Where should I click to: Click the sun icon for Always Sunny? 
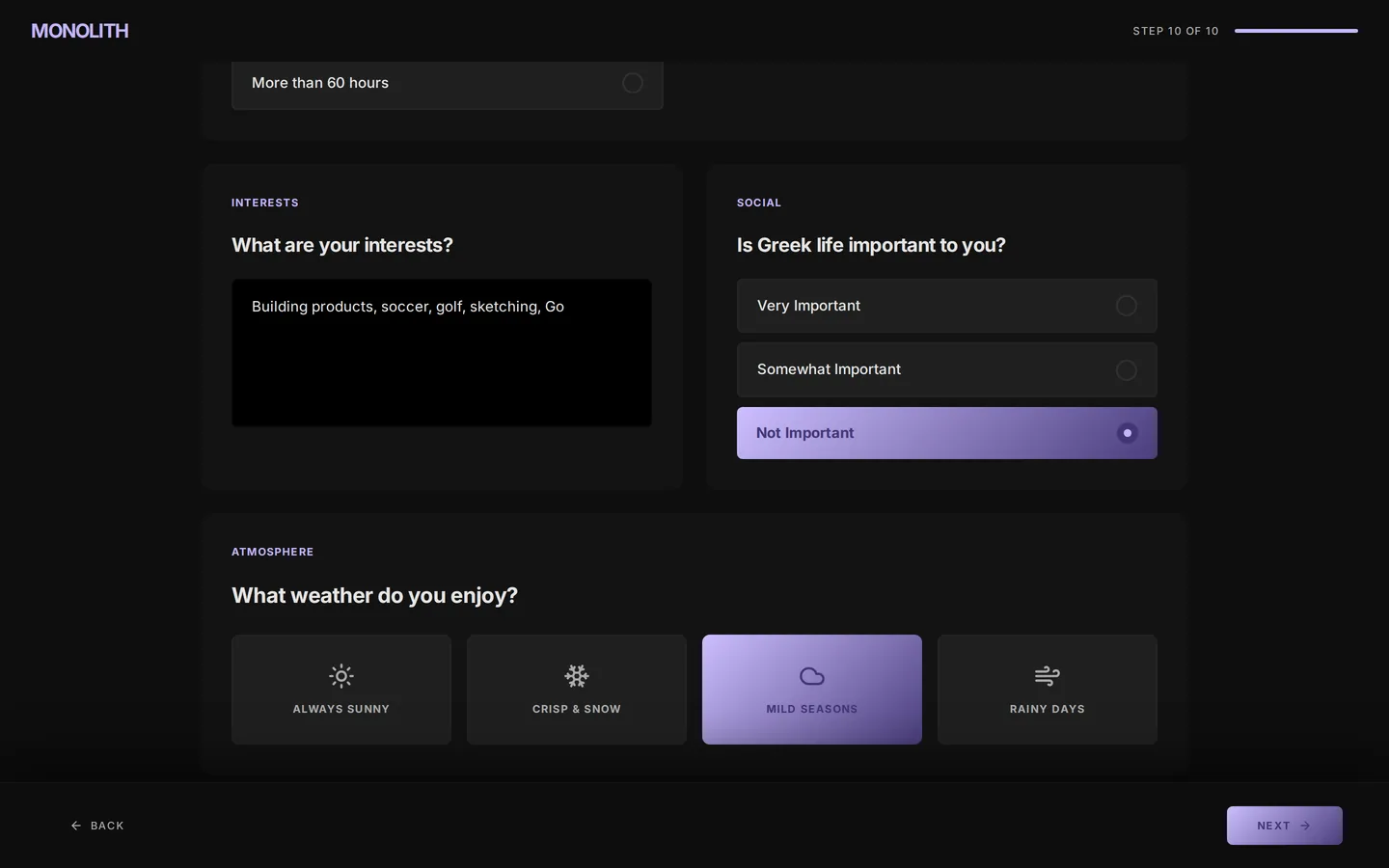[x=341, y=676]
